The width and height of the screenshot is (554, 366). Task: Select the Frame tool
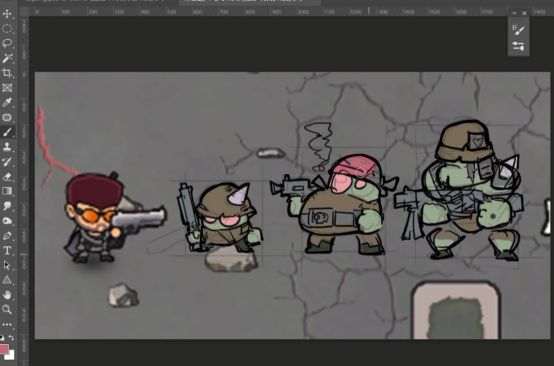[x=7, y=88]
